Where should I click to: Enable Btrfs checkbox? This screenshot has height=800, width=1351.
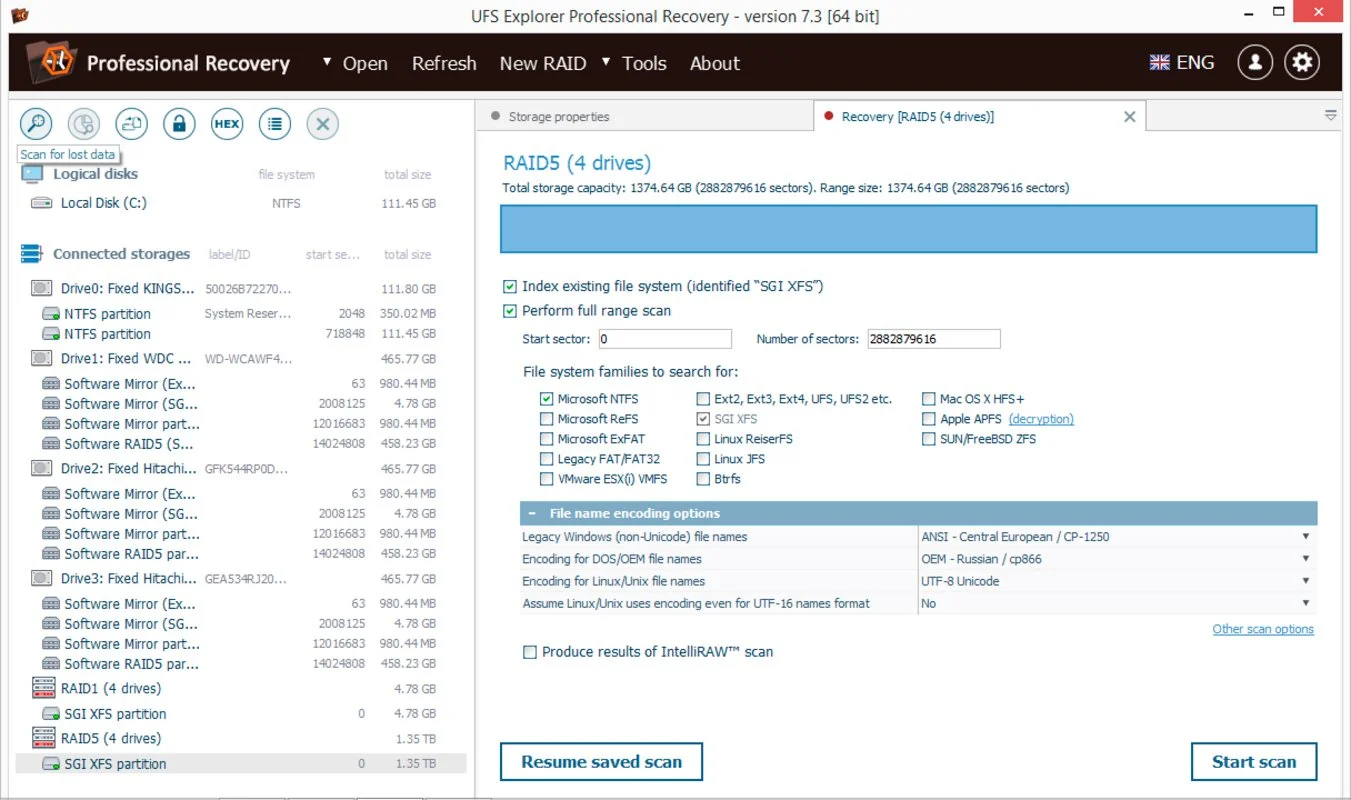(x=703, y=479)
